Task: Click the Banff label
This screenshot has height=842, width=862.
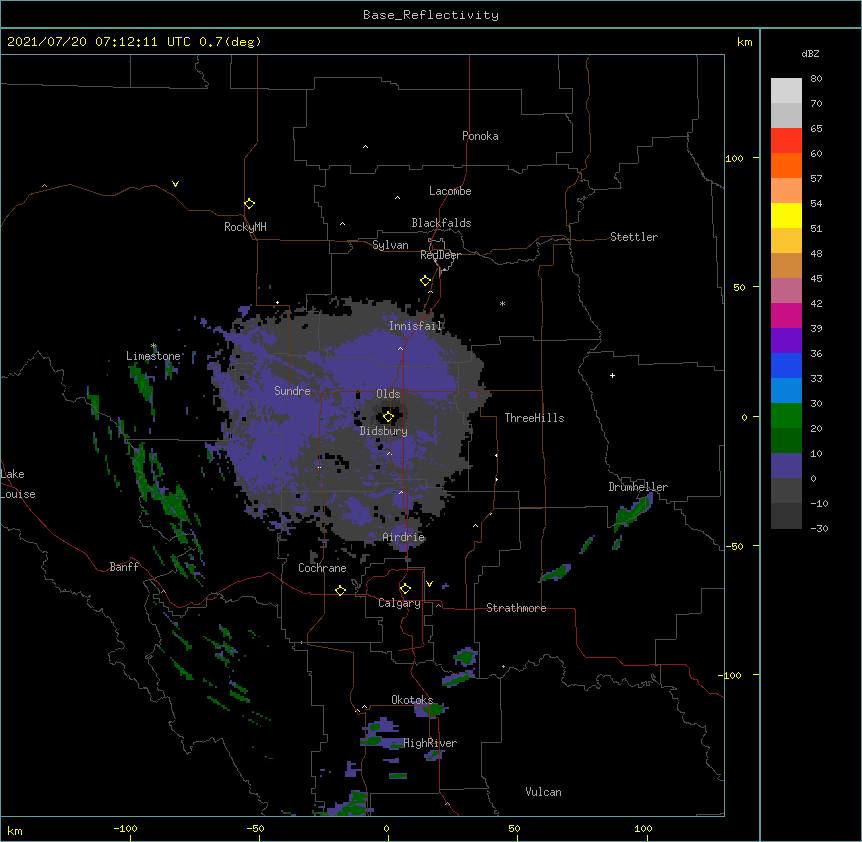Action: (124, 567)
